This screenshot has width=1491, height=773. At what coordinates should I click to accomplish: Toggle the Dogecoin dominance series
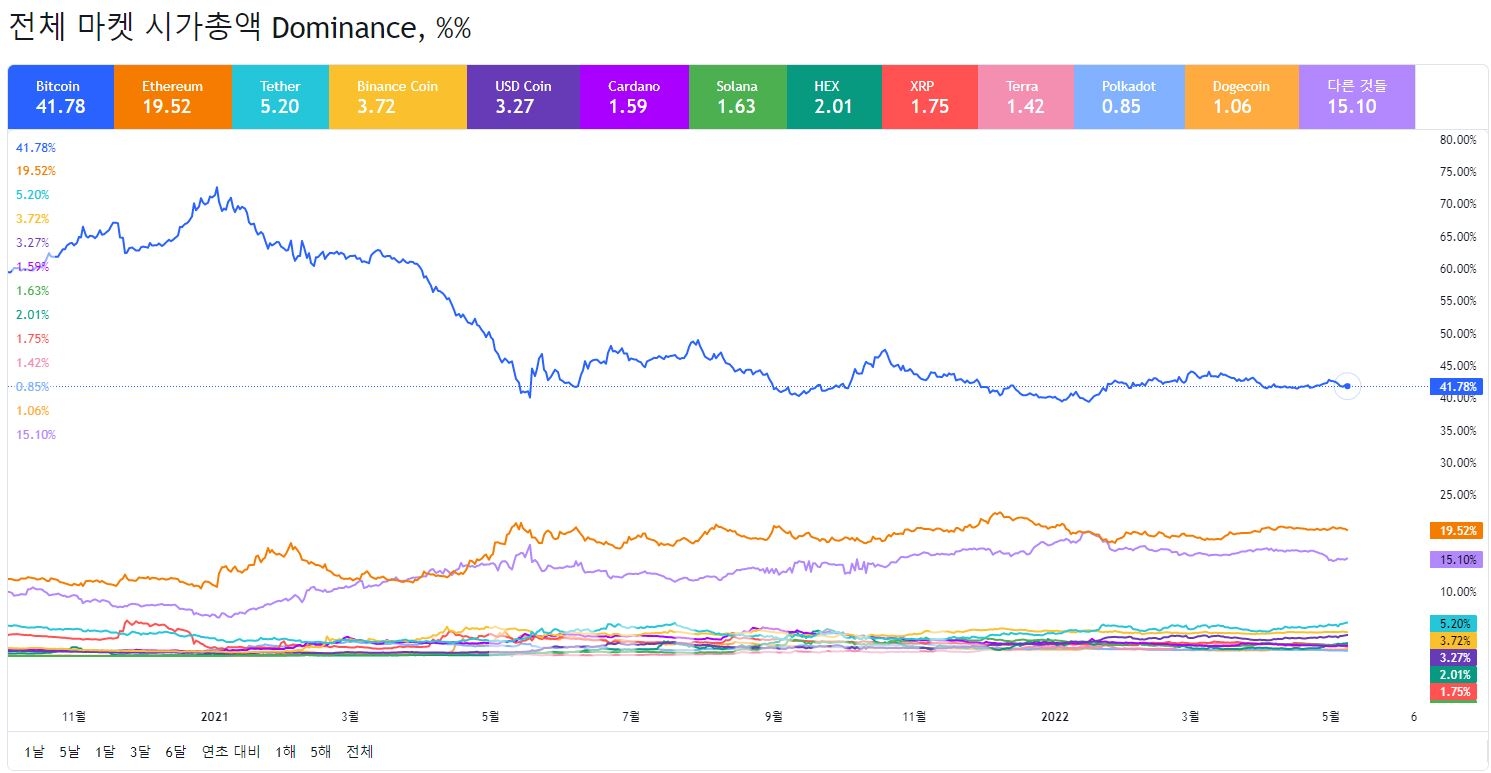(1240, 96)
